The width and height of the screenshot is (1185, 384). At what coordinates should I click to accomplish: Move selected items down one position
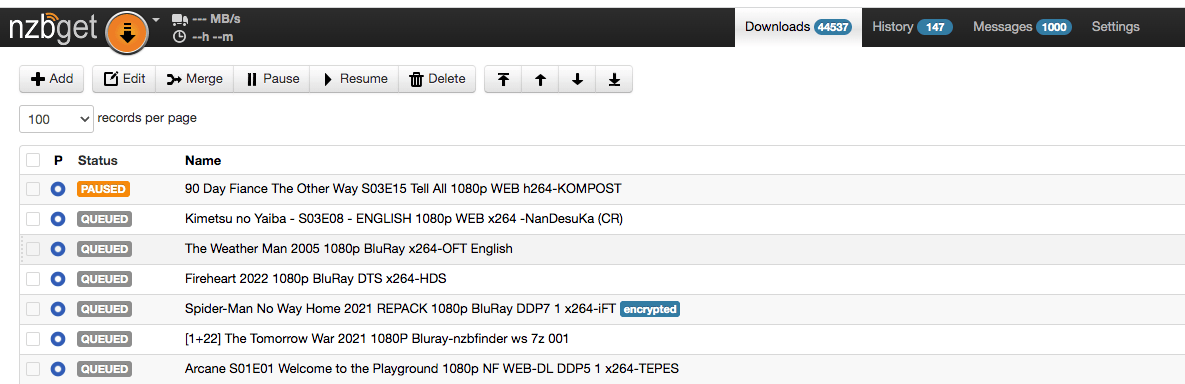pyautogui.click(x=577, y=79)
